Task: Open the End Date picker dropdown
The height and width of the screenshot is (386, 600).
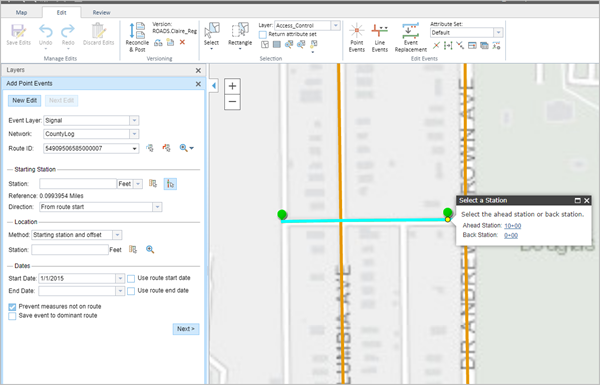Action: [120, 291]
